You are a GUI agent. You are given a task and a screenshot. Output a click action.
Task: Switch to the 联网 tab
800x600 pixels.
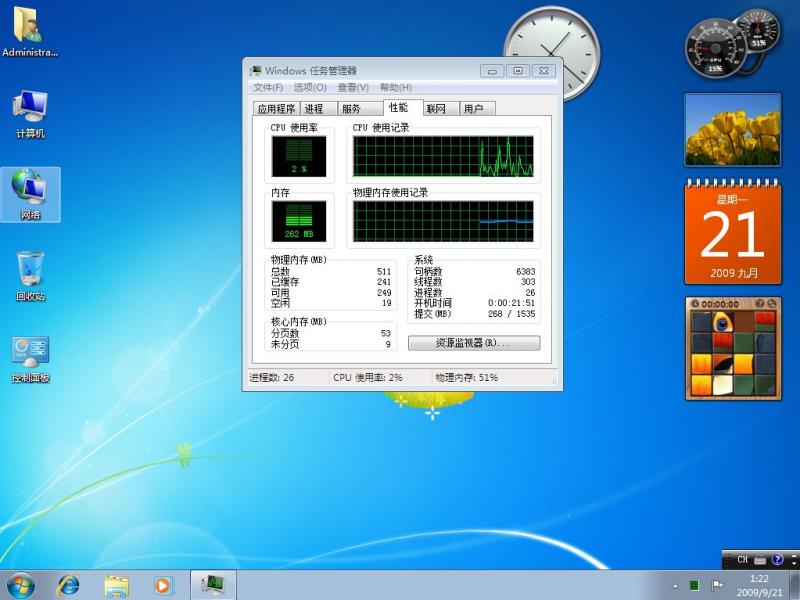coord(441,109)
